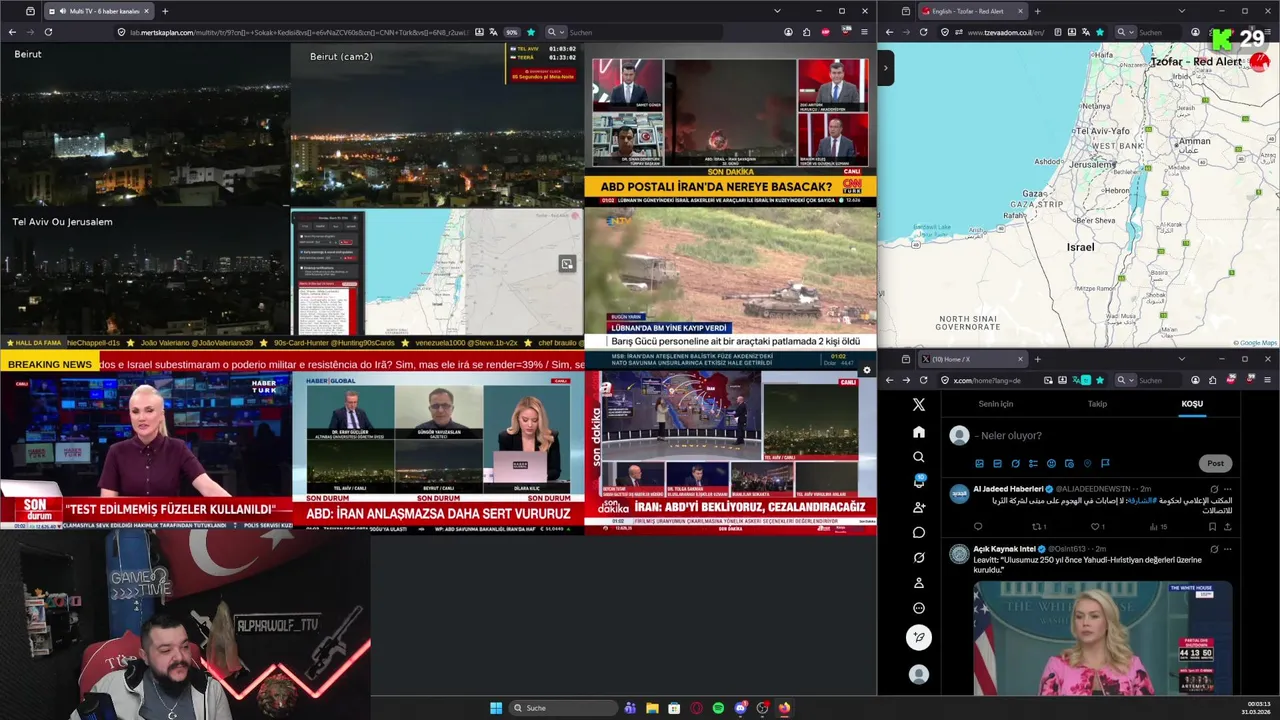This screenshot has width=1280, height=720.
Task: Select the KOŞU tab
Action: [x=1192, y=404]
